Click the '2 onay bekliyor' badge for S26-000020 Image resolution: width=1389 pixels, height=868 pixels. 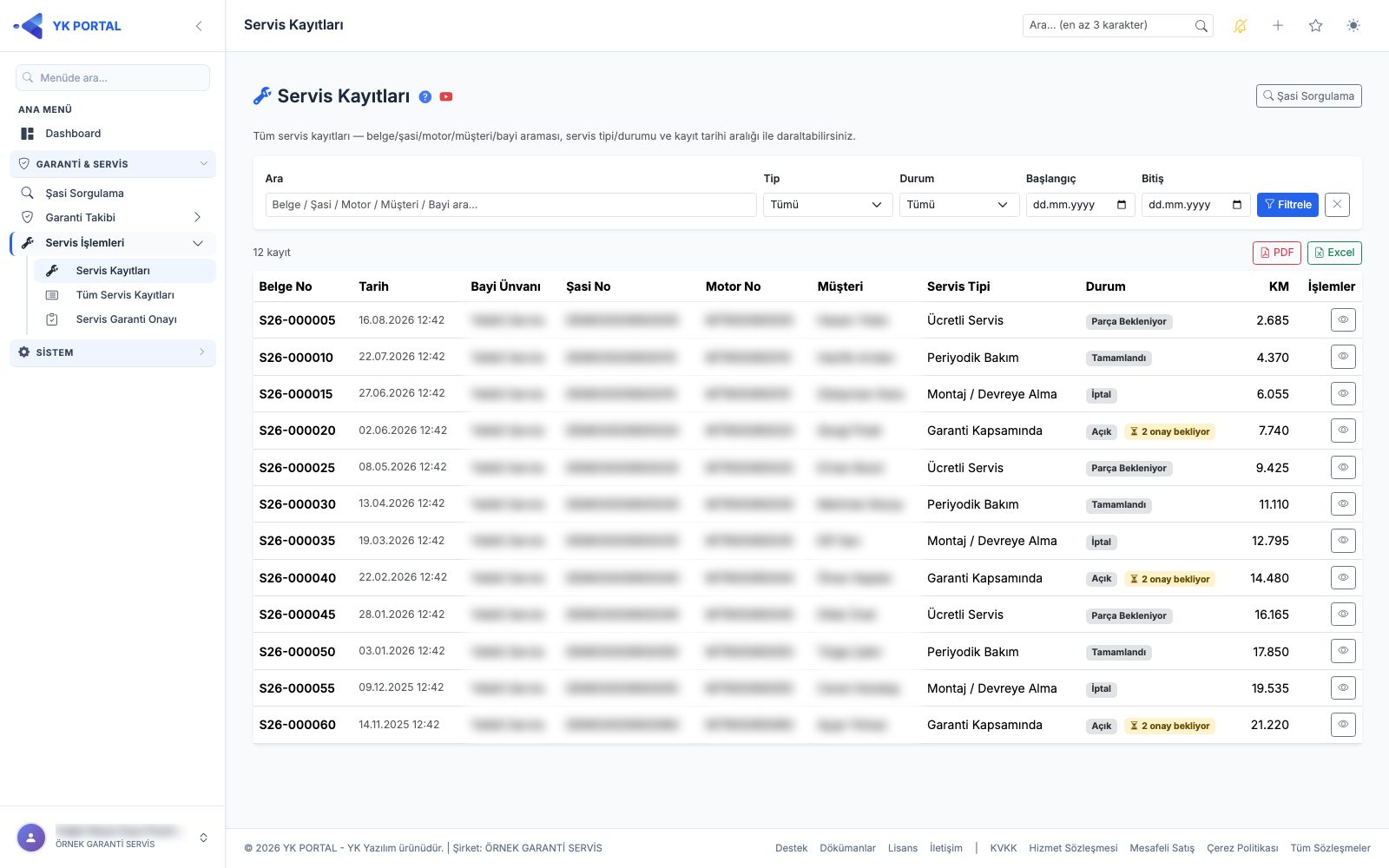point(1169,431)
